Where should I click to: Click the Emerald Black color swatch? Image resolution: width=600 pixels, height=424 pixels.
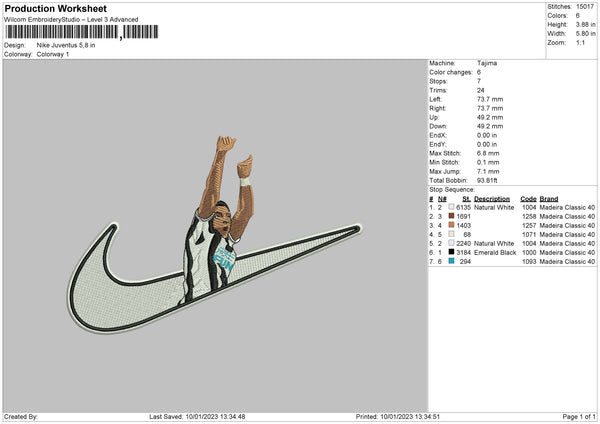coord(451,252)
